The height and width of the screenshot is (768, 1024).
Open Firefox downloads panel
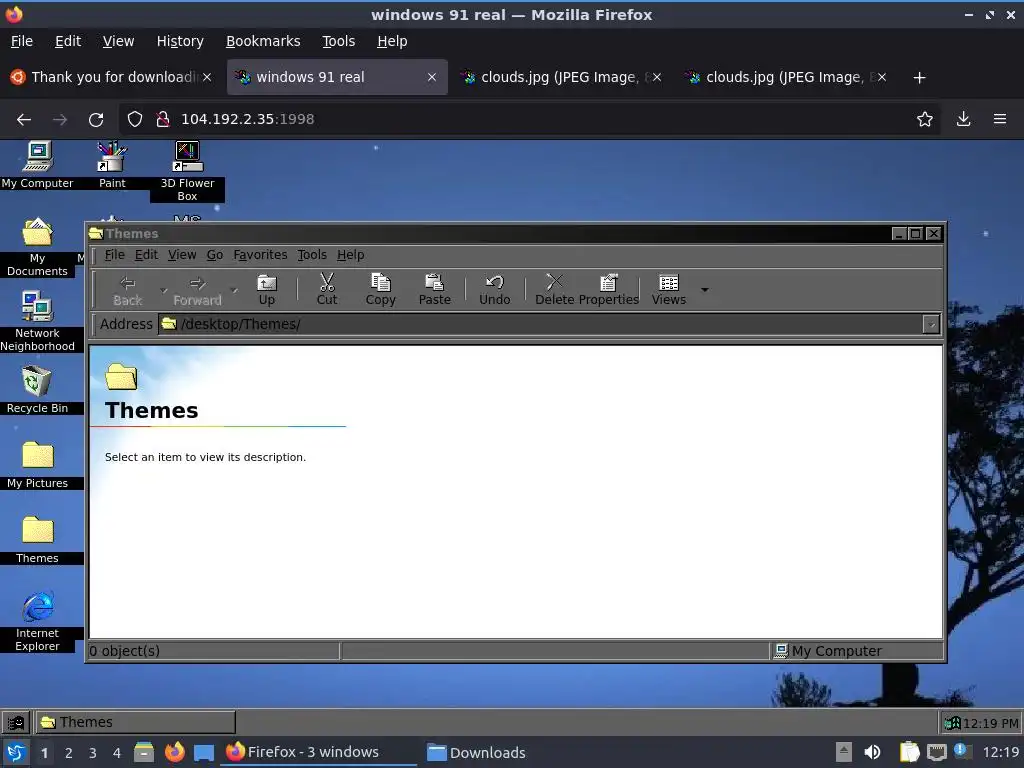tap(963, 120)
